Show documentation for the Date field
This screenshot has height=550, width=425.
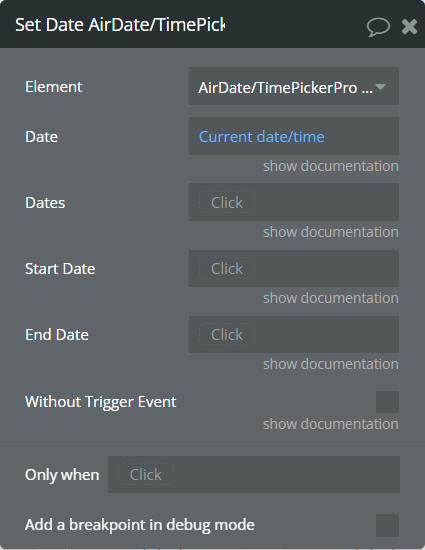point(331,166)
